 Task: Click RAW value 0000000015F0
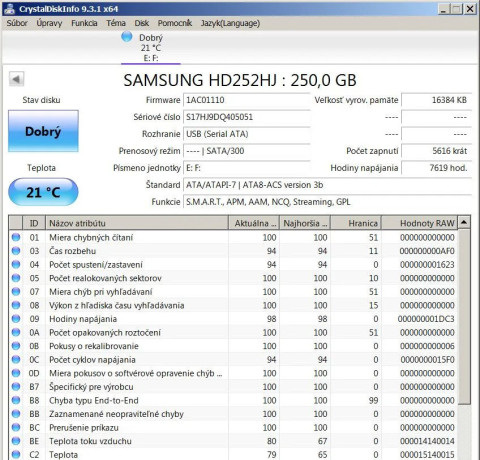(x=427, y=360)
